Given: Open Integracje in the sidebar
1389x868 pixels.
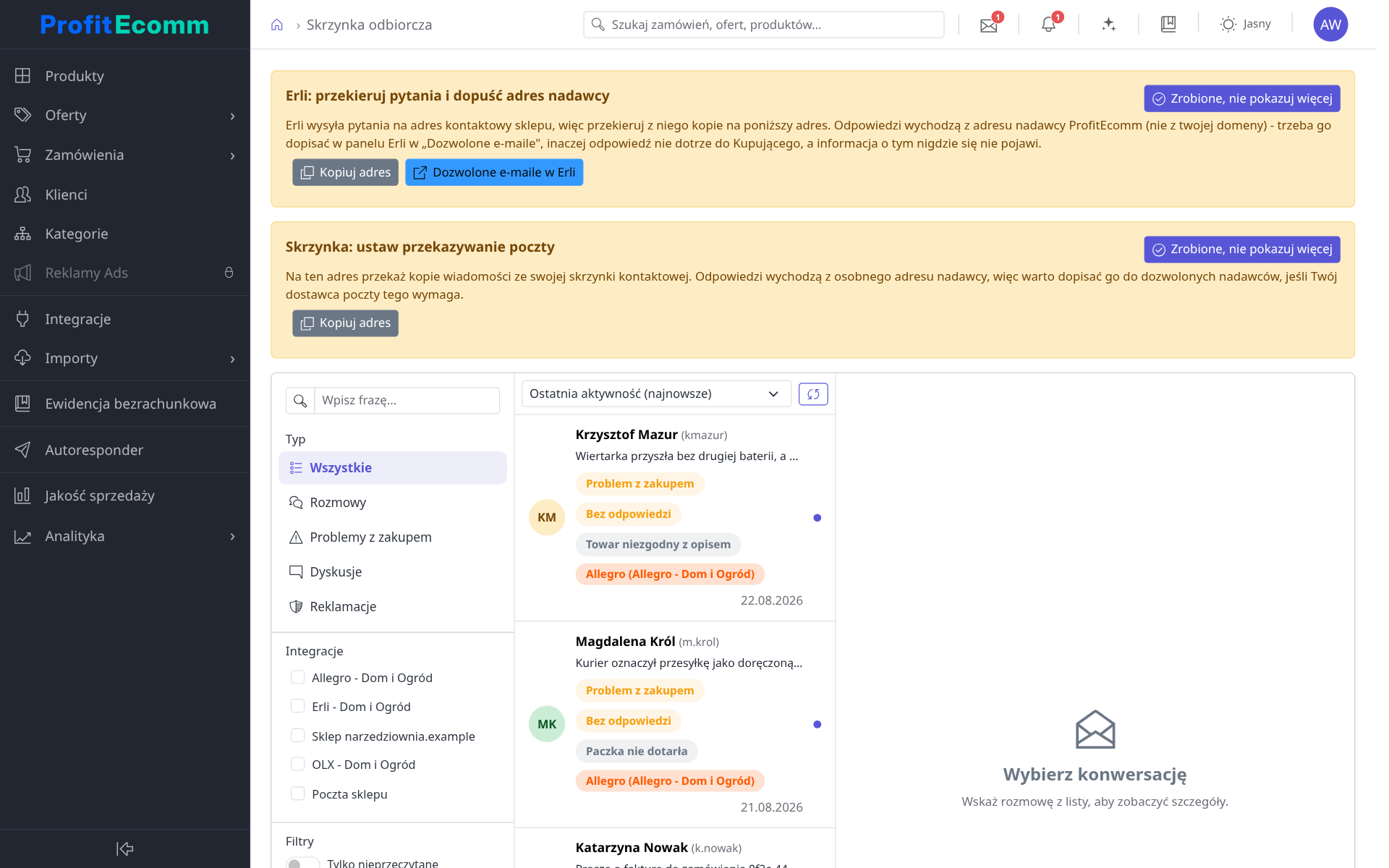Looking at the screenshot, I should [125, 319].
